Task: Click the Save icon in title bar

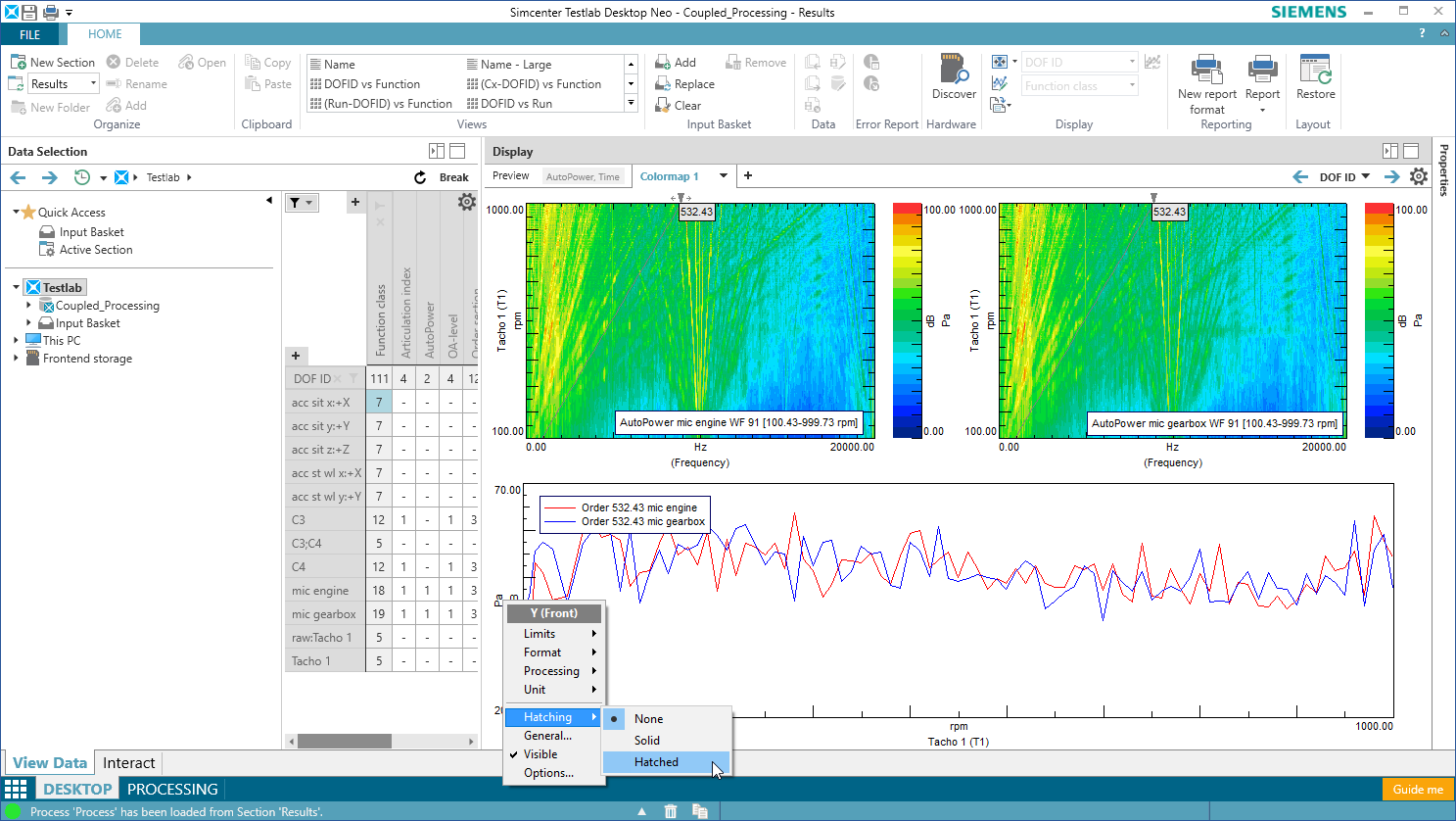Action: coord(29,12)
